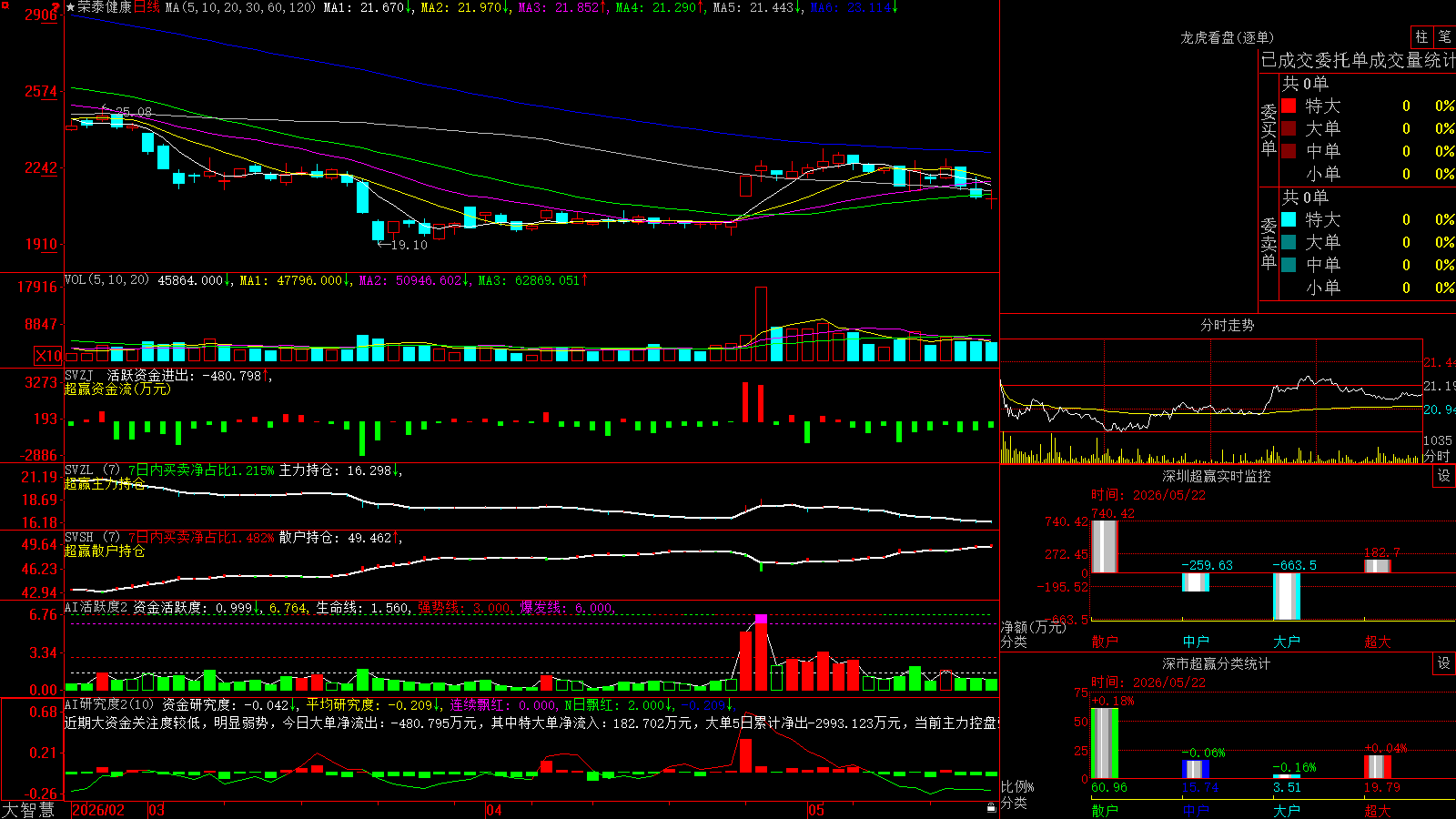The width and height of the screenshot is (1456, 819).
Task: Click the 19.10 low price annotation
Action: tap(409, 245)
